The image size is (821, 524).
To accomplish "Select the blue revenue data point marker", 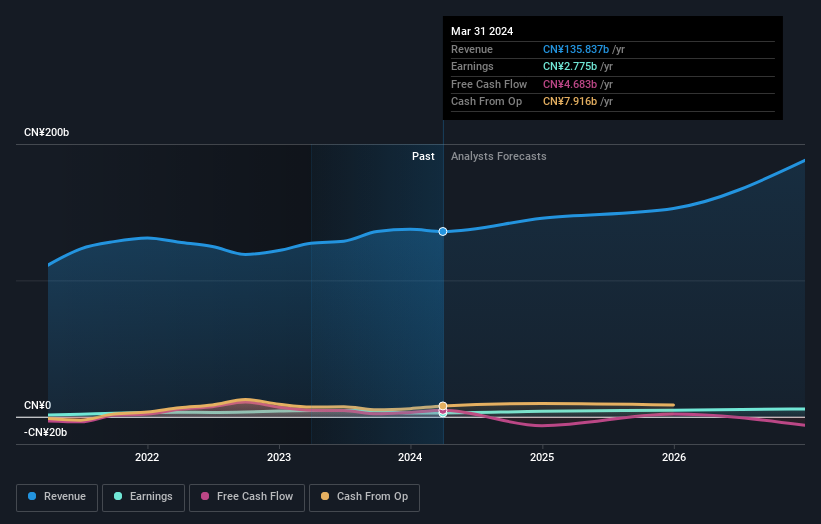I will (443, 231).
